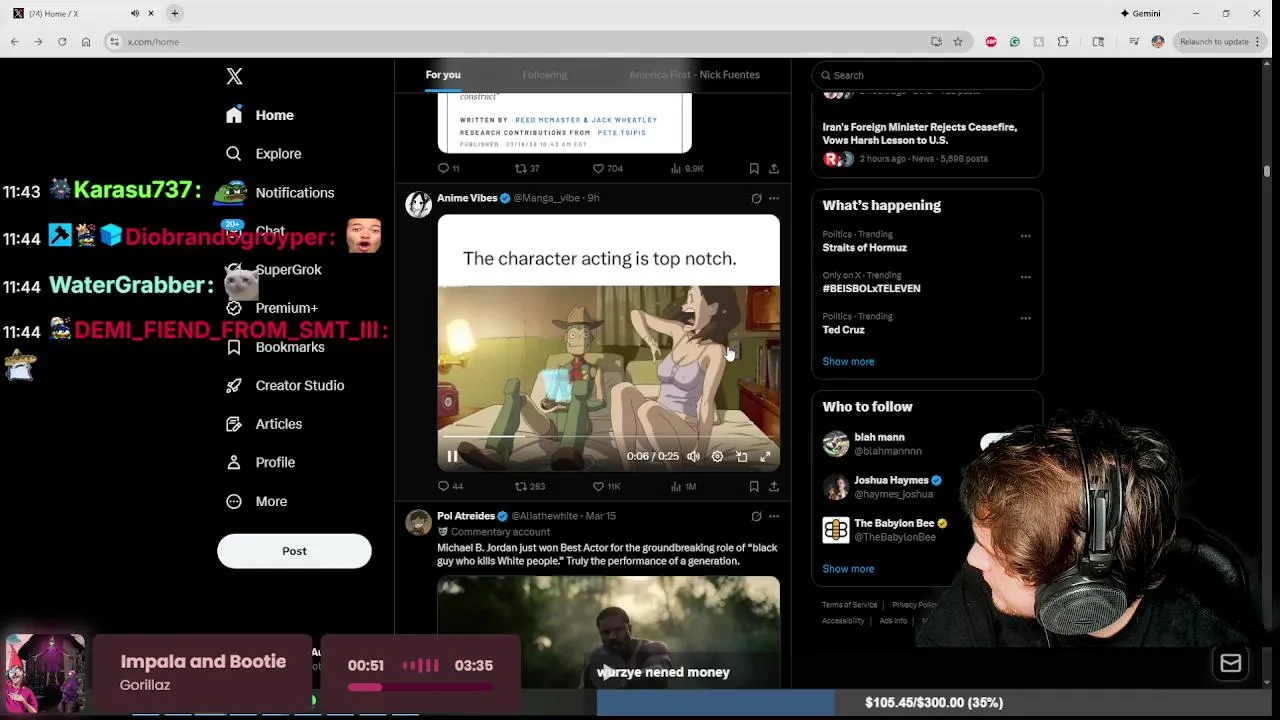Open America First – Nick Fuentes tab

pos(694,75)
